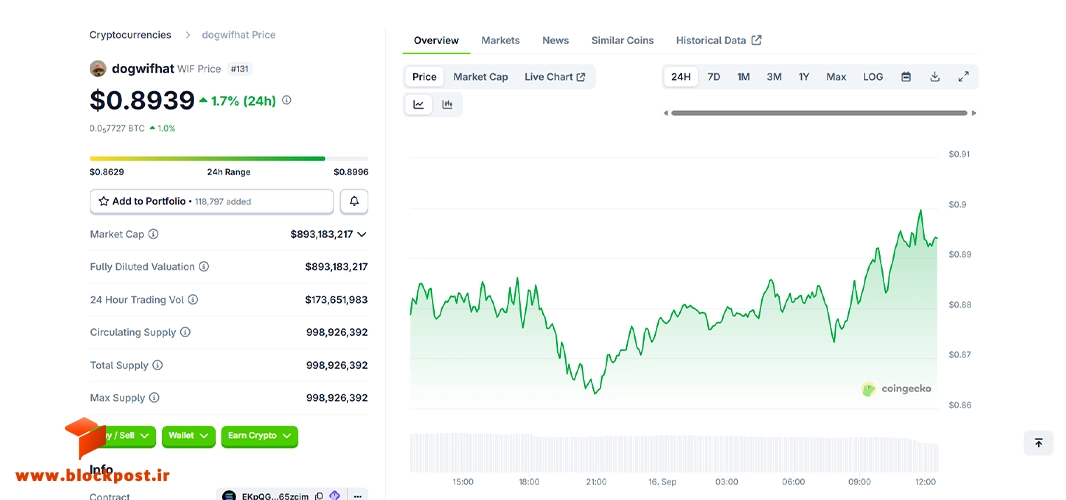Open the Earn Crypto dropdown
Screen dimensions: 1066x500
click(260, 436)
